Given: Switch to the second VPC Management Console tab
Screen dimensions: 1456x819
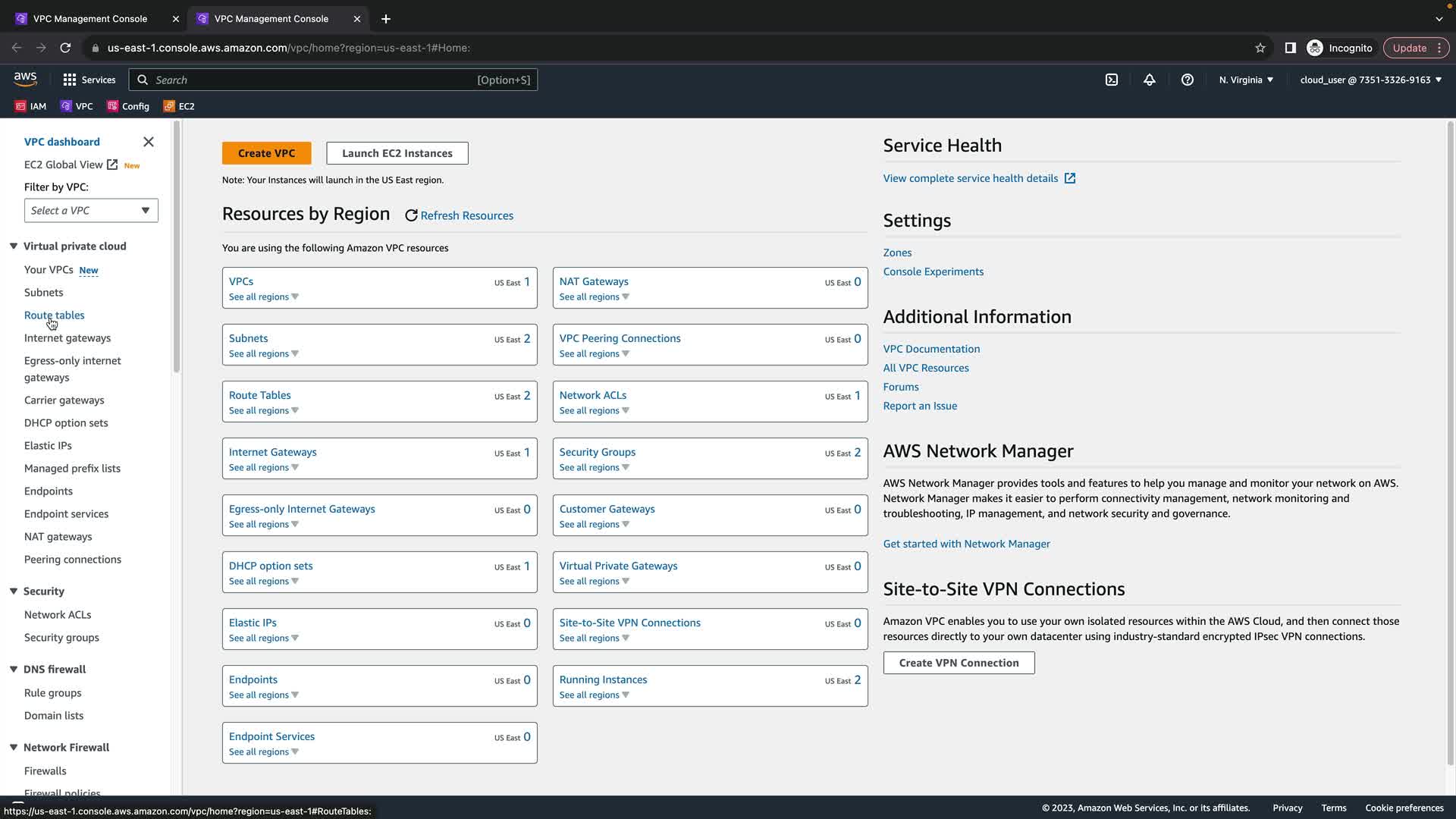Looking at the screenshot, I should point(271,18).
